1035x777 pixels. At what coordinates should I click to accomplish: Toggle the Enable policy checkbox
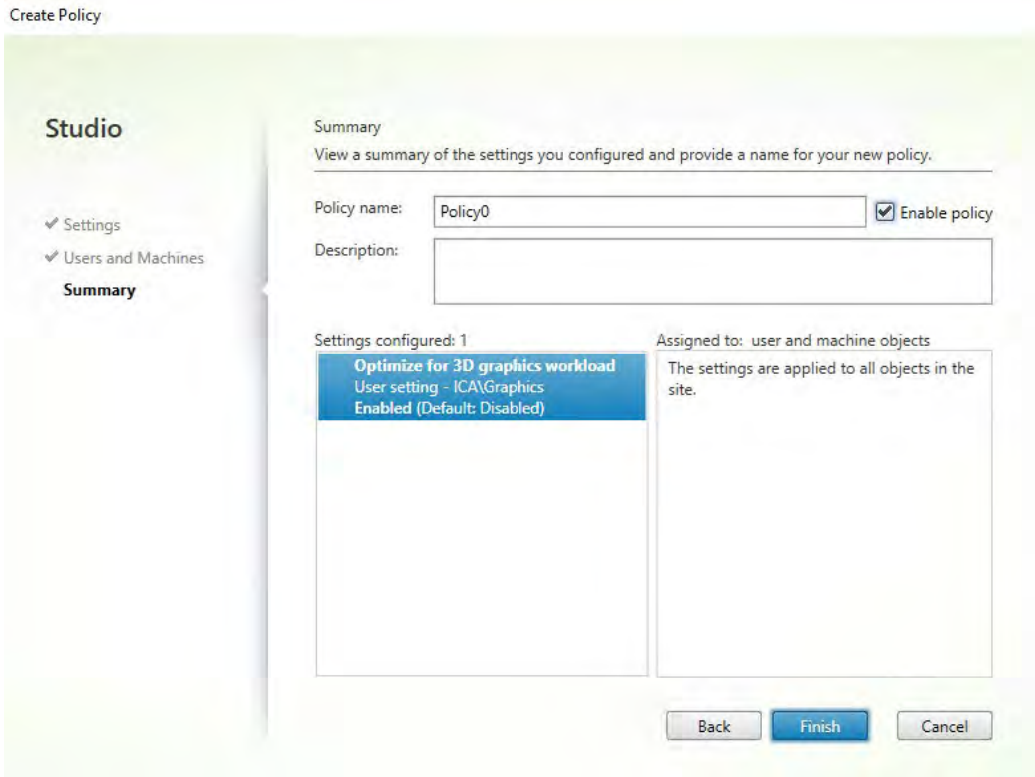(x=883, y=212)
